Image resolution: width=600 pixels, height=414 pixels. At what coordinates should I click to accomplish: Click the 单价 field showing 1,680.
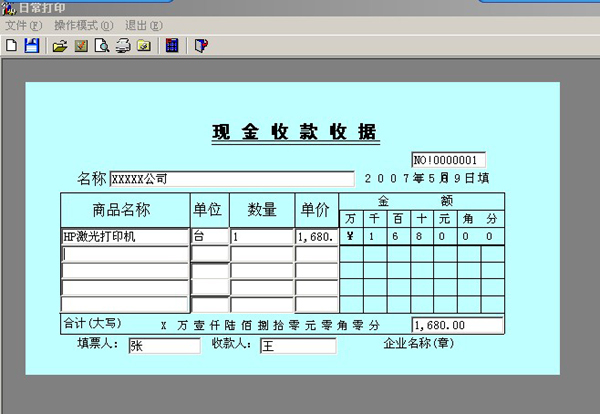(x=316, y=237)
